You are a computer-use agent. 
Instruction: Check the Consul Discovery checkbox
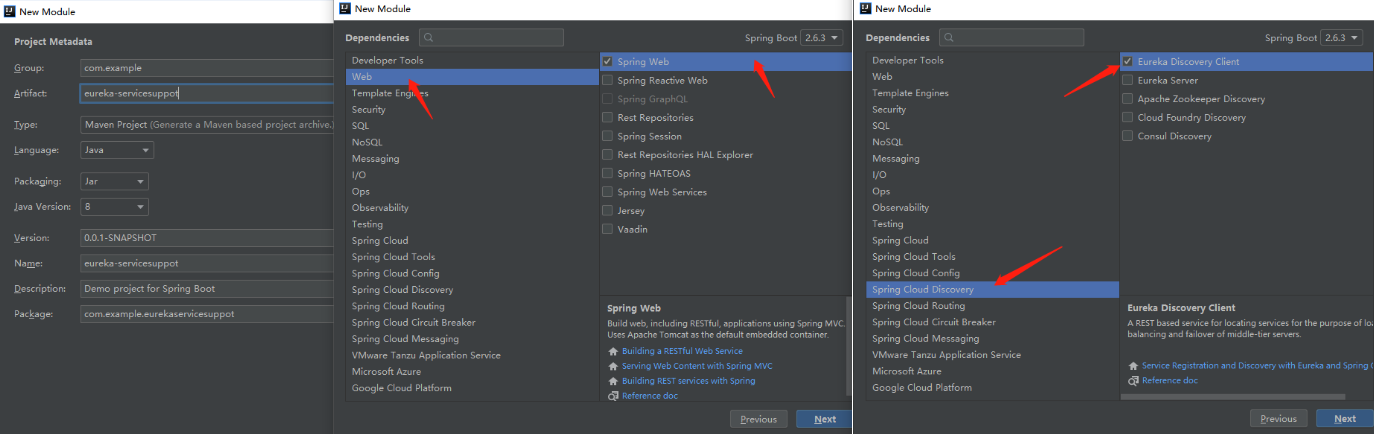tap(1128, 136)
